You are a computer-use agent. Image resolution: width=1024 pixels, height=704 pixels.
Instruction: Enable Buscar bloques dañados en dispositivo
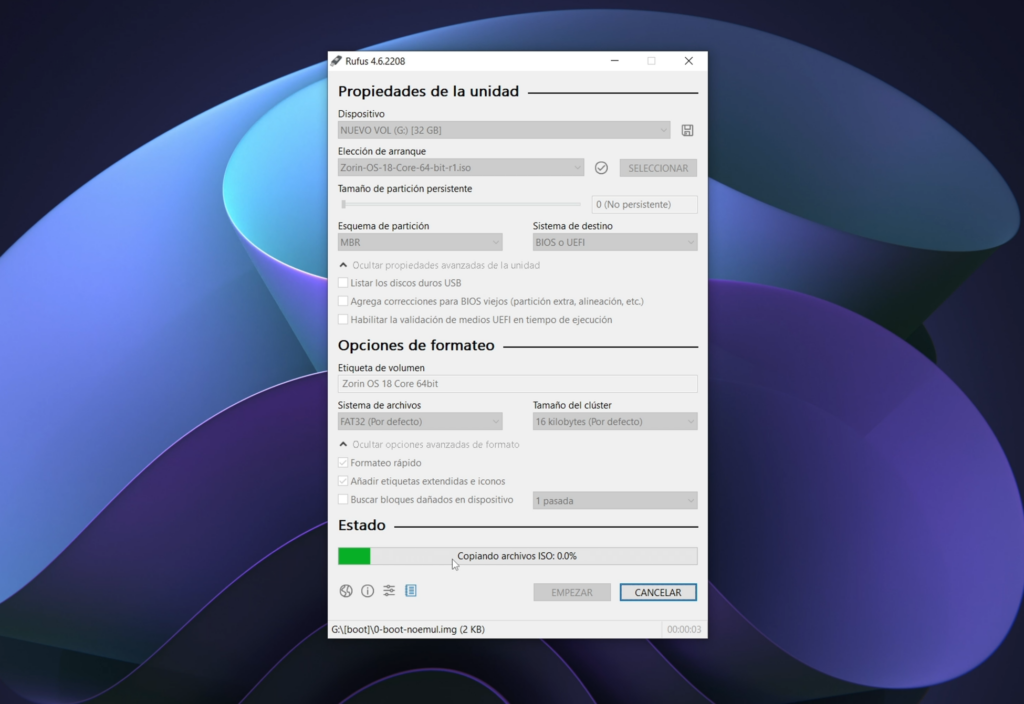click(x=343, y=499)
